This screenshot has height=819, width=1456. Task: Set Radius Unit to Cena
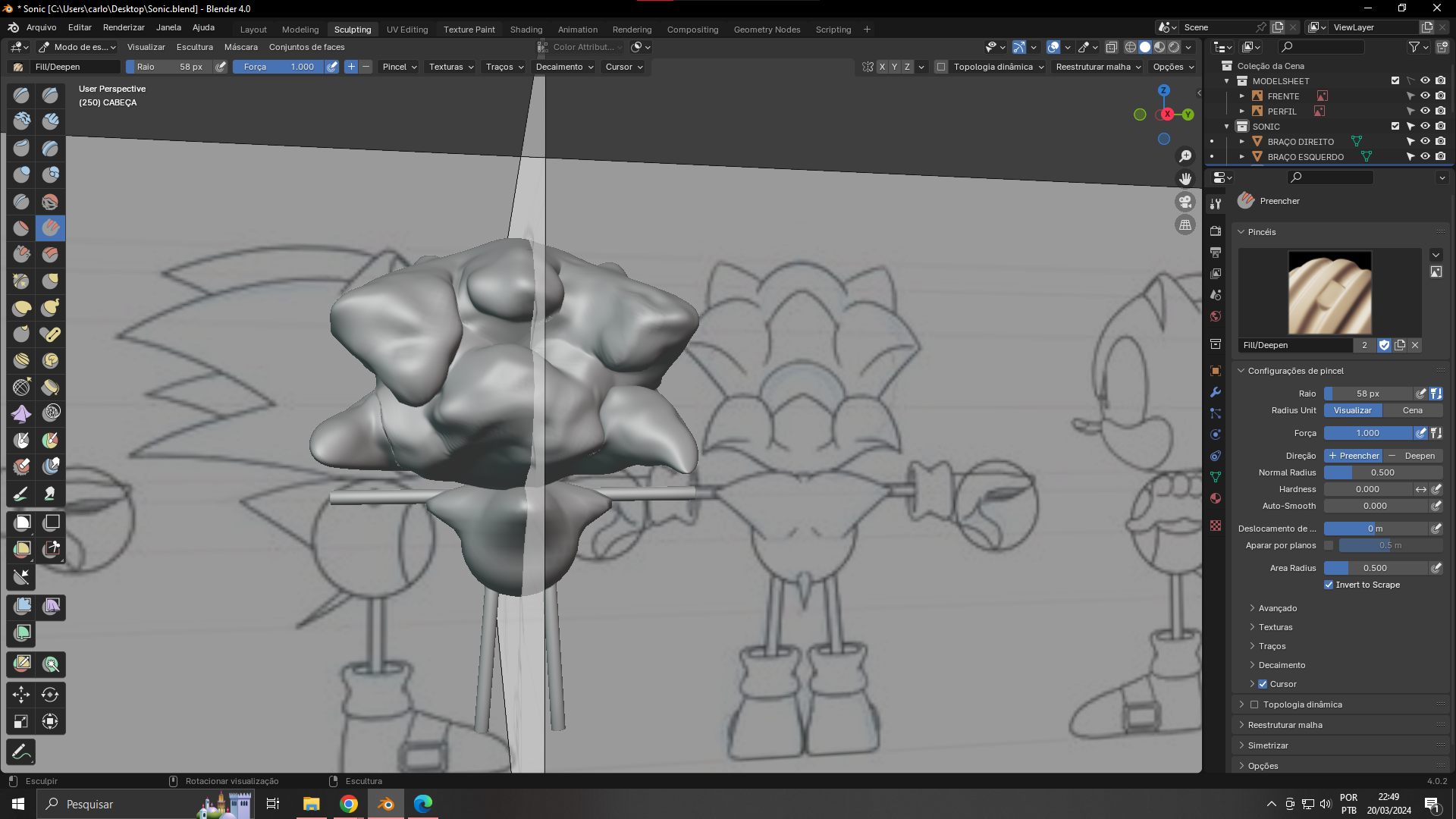[1412, 410]
